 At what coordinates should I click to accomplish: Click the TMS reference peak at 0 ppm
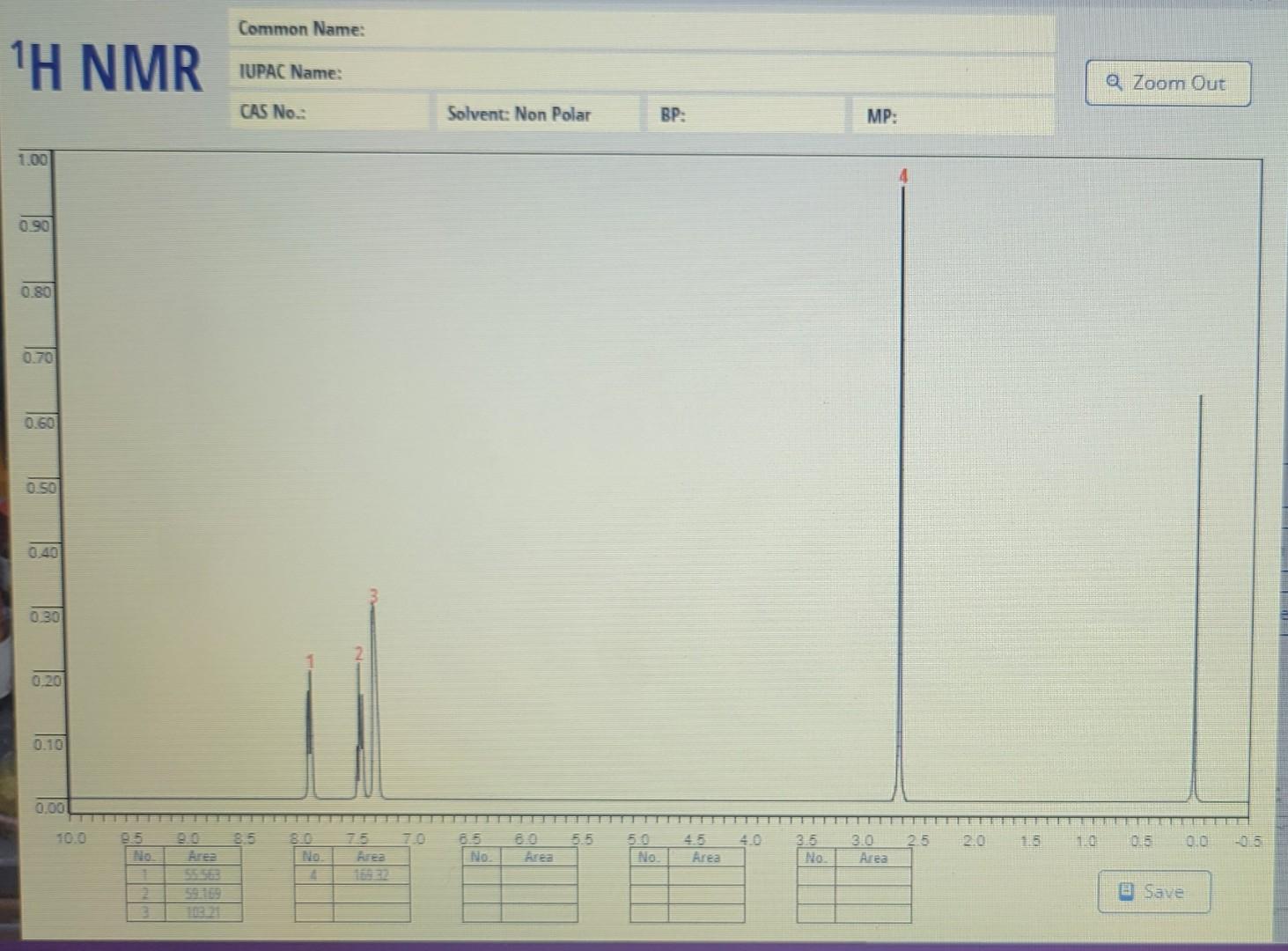click(1200, 599)
